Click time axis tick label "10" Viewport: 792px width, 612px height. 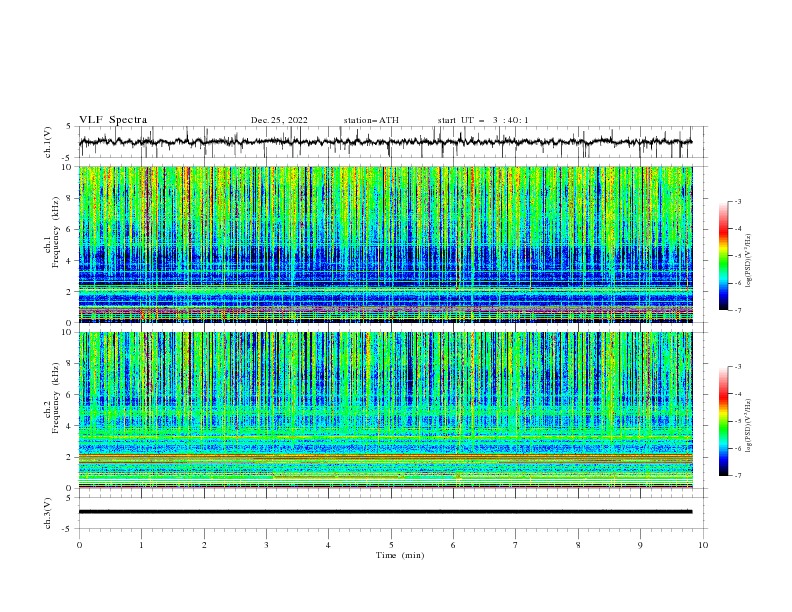(x=703, y=545)
